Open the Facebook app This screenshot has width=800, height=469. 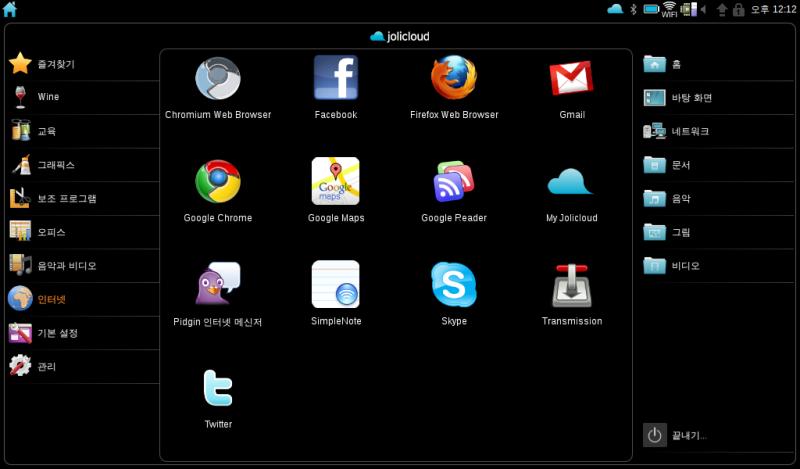click(336, 78)
